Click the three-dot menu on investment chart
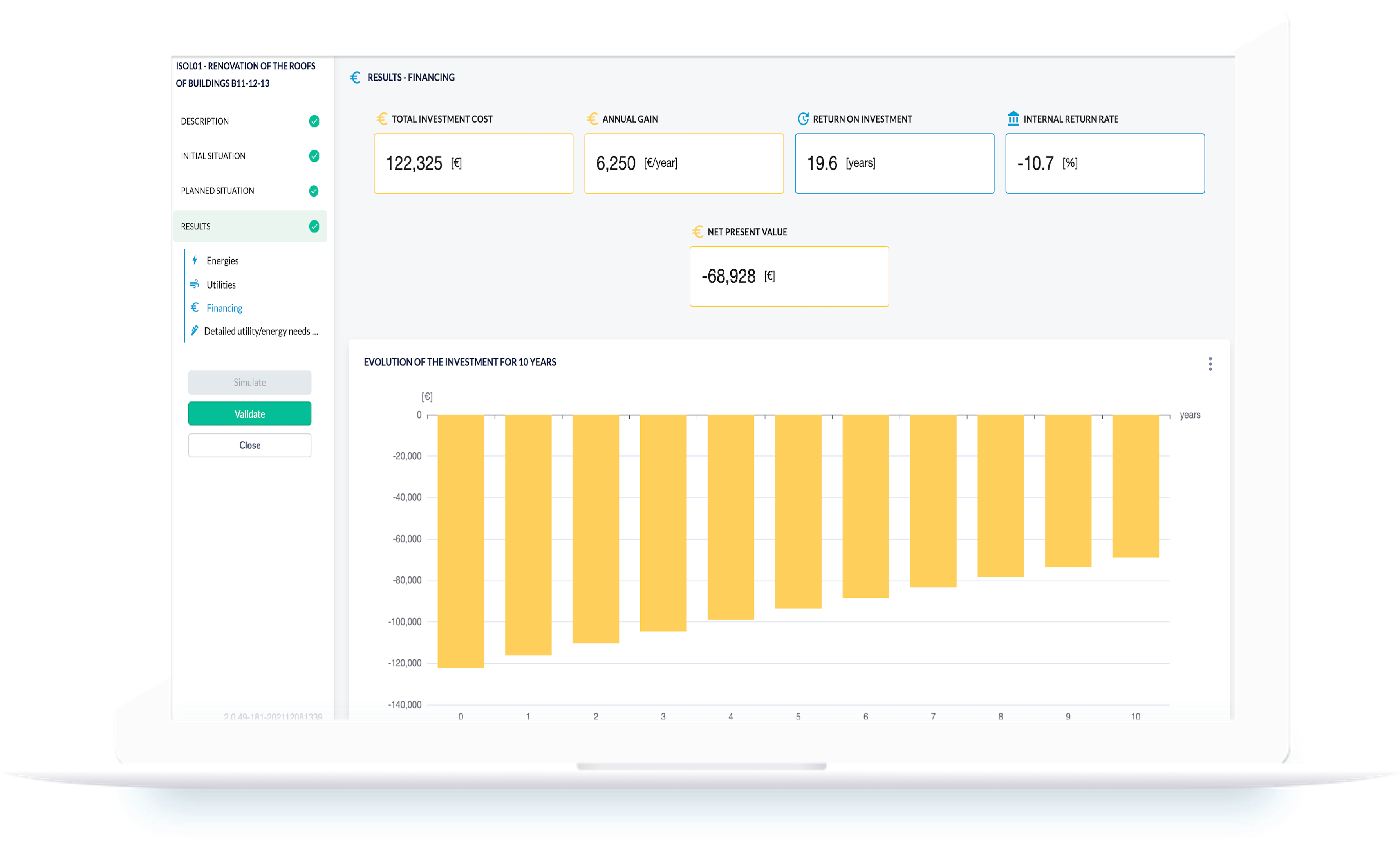 coord(1210,363)
